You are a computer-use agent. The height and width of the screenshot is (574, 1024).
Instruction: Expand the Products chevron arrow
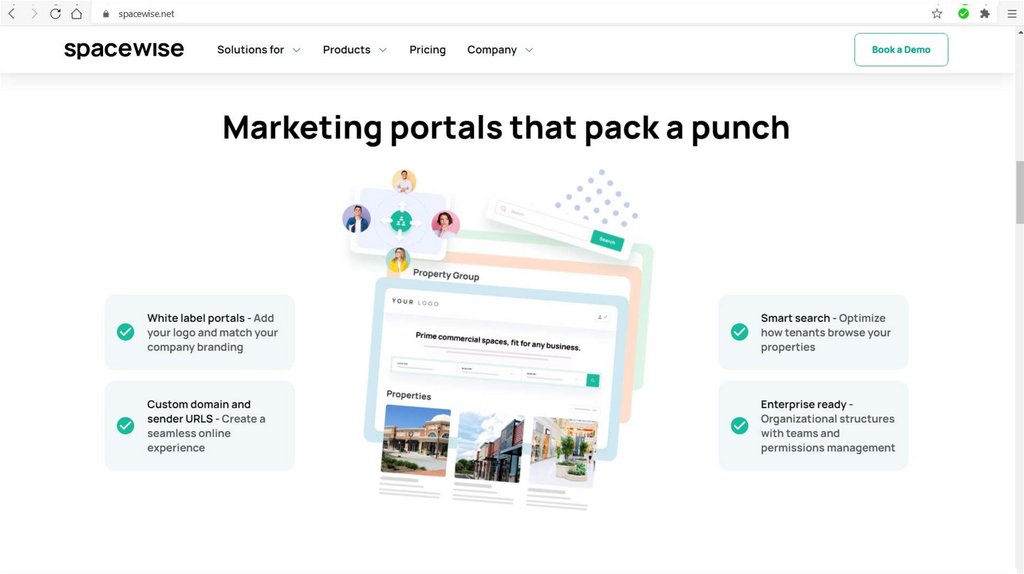click(383, 50)
